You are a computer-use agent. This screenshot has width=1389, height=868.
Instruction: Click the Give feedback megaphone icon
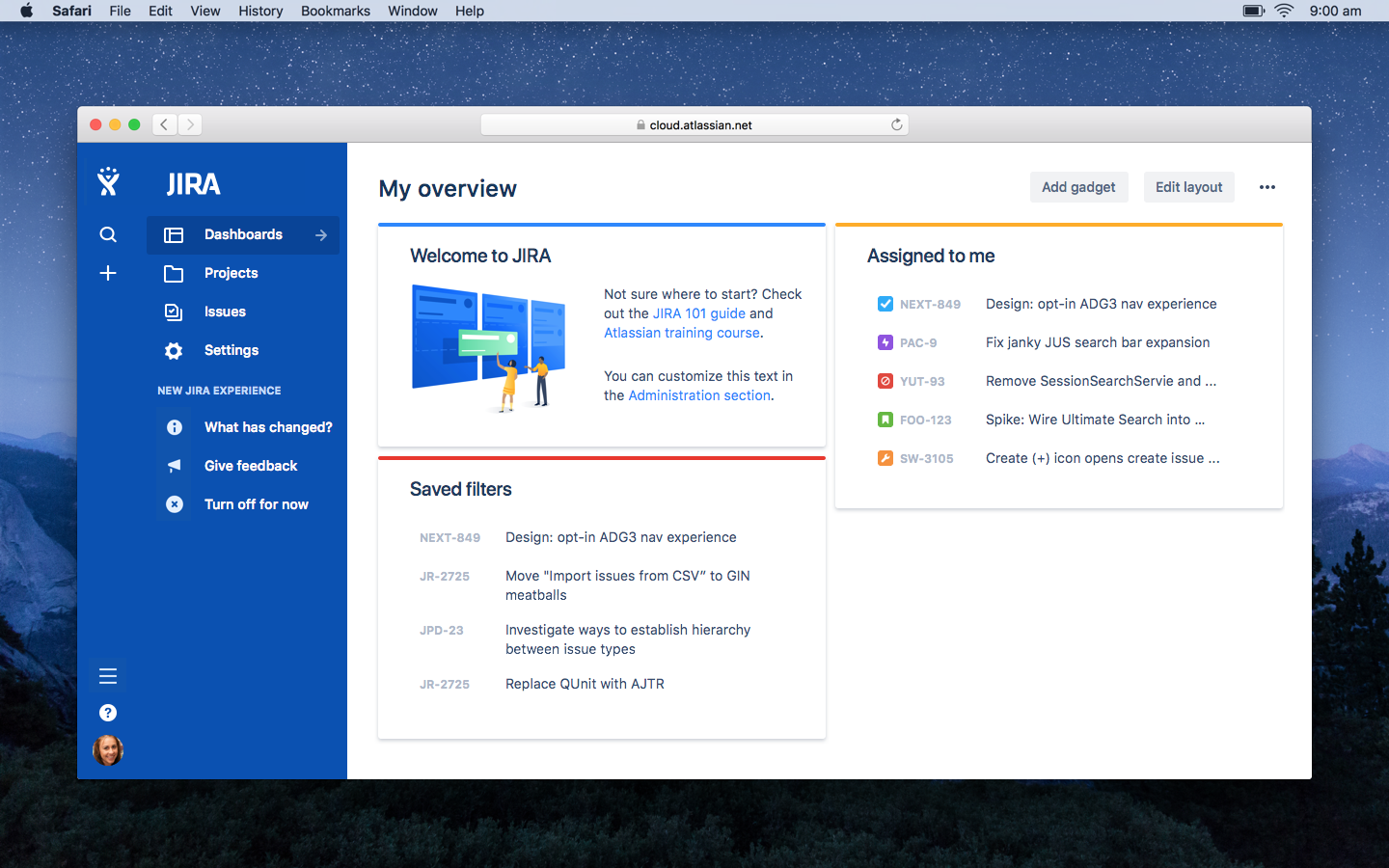174,466
